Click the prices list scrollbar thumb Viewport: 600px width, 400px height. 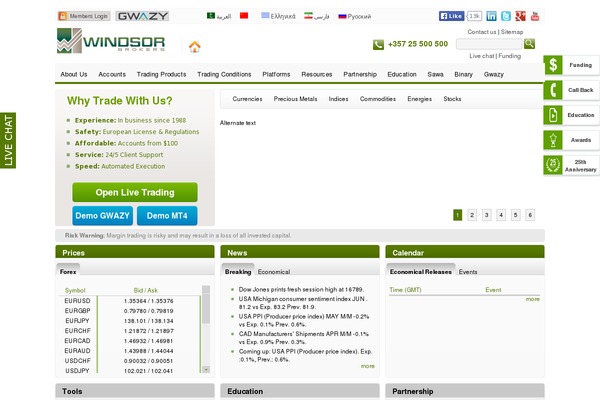tap(206, 308)
